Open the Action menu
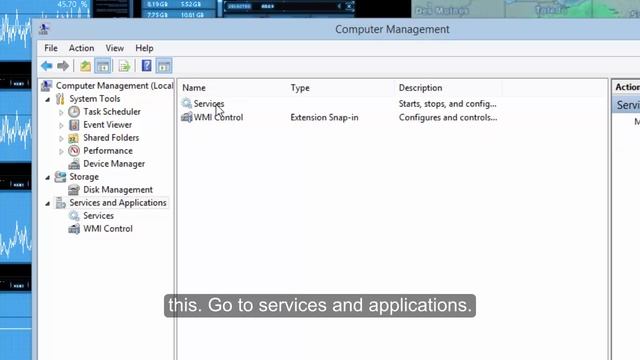 [81, 48]
